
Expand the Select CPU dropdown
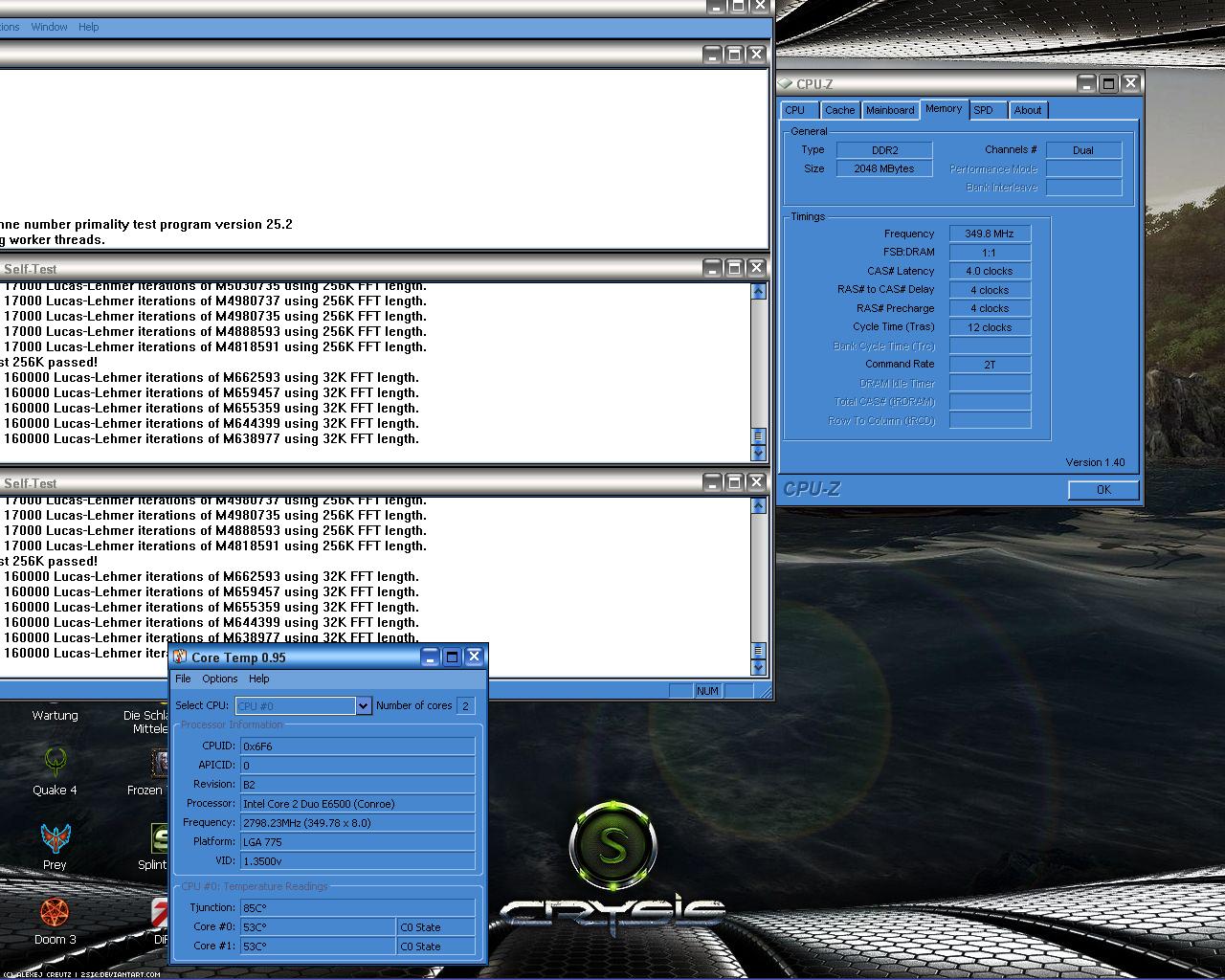[363, 705]
